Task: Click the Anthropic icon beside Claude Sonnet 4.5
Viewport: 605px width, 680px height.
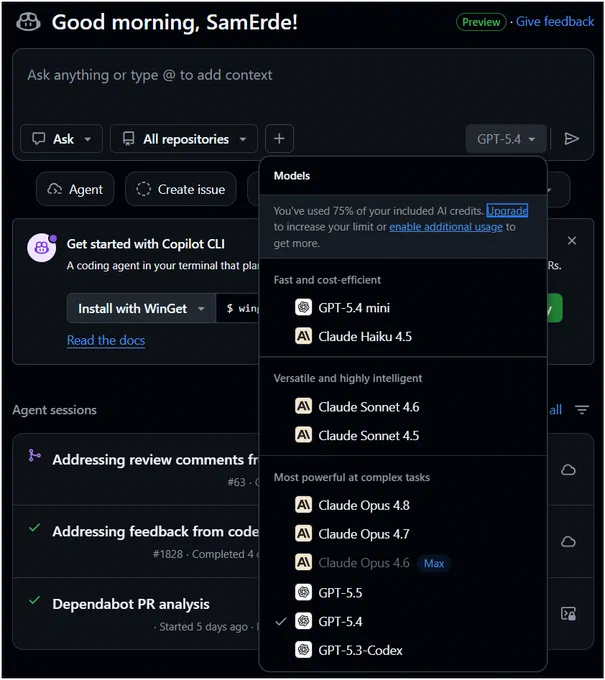Action: tap(303, 435)
